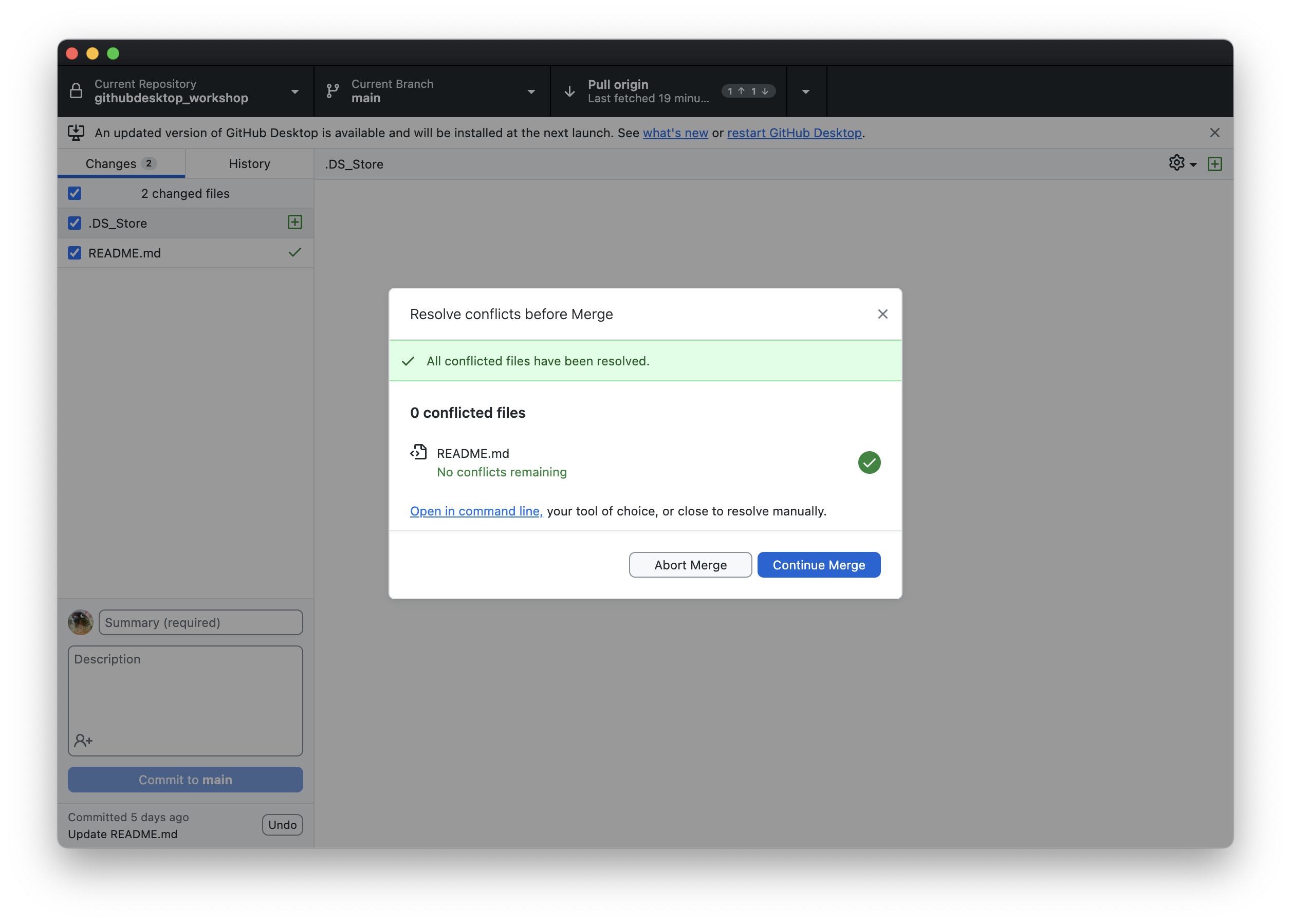Expand the Pull origin options dropdown
The image size is (1291, 924).
pos(808,90)
